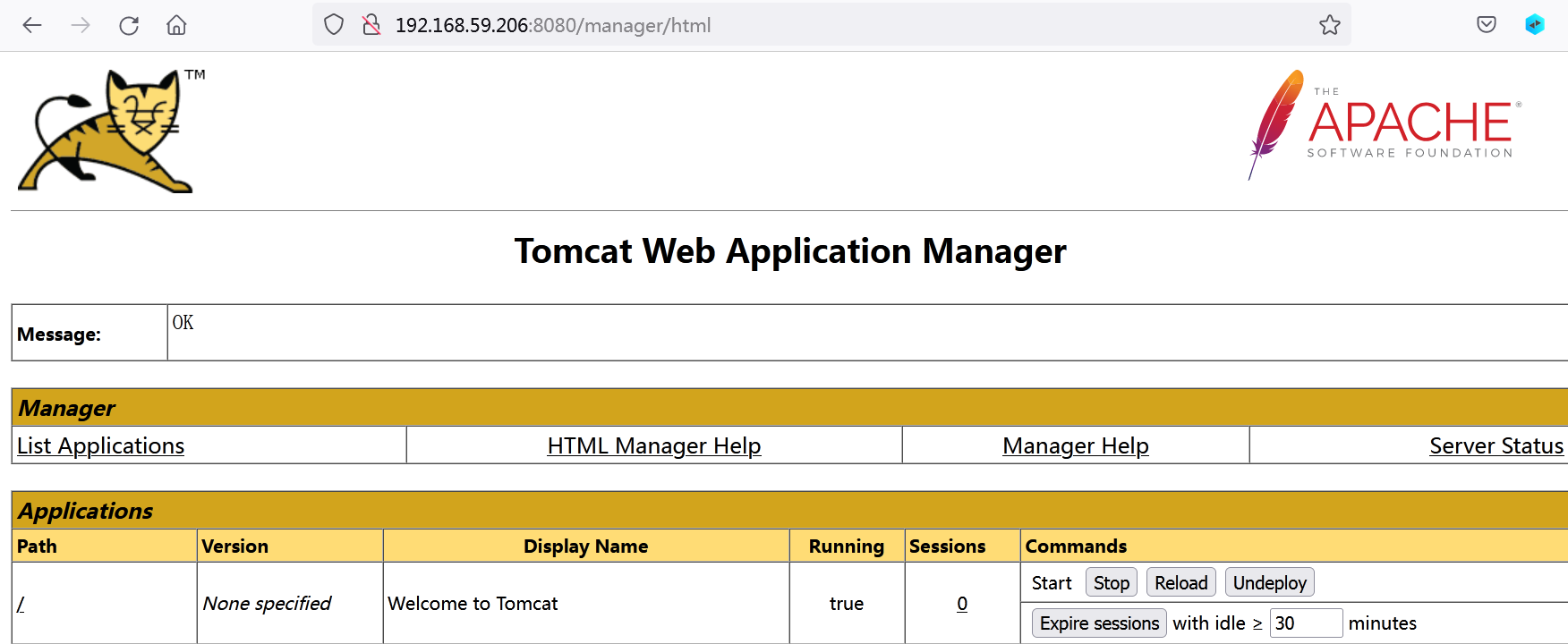The height and width of the screenshot is (644, 1568).
Task: Open HTML Manager Help link
Action: 654,445
